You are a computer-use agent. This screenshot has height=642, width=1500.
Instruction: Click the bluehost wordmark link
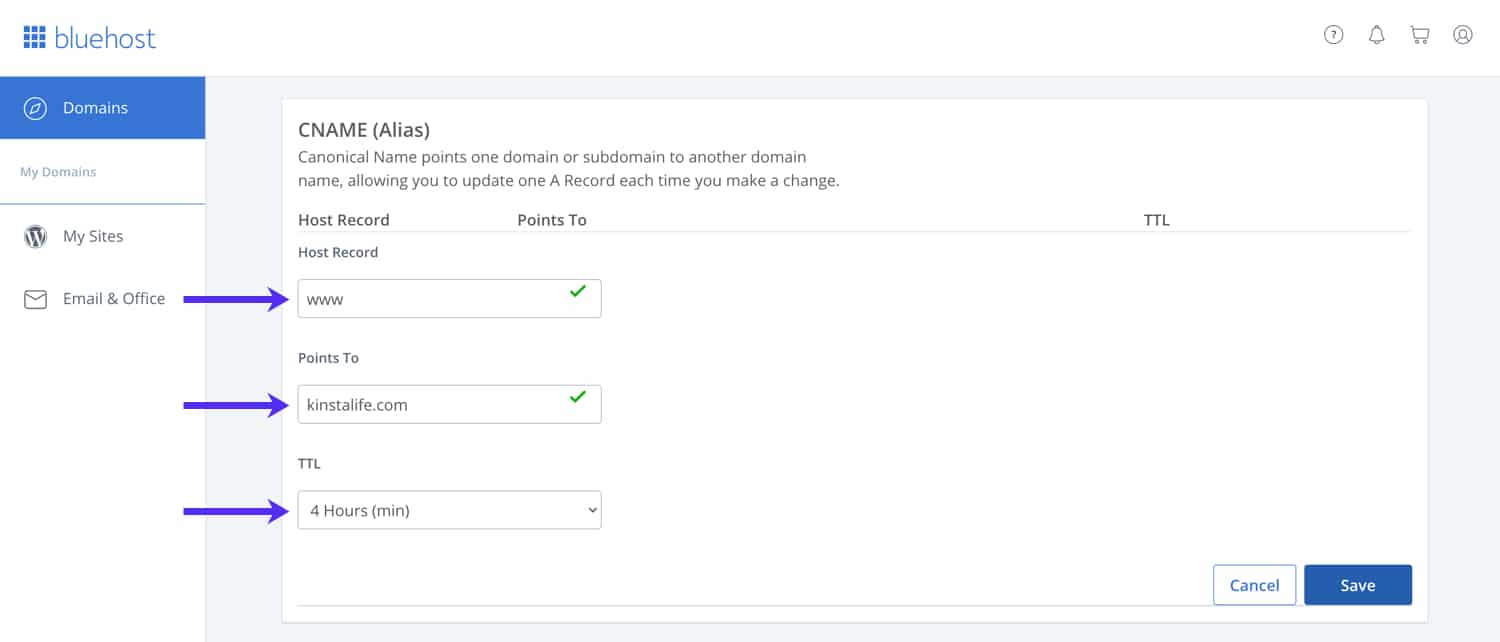tap(106, 37)
